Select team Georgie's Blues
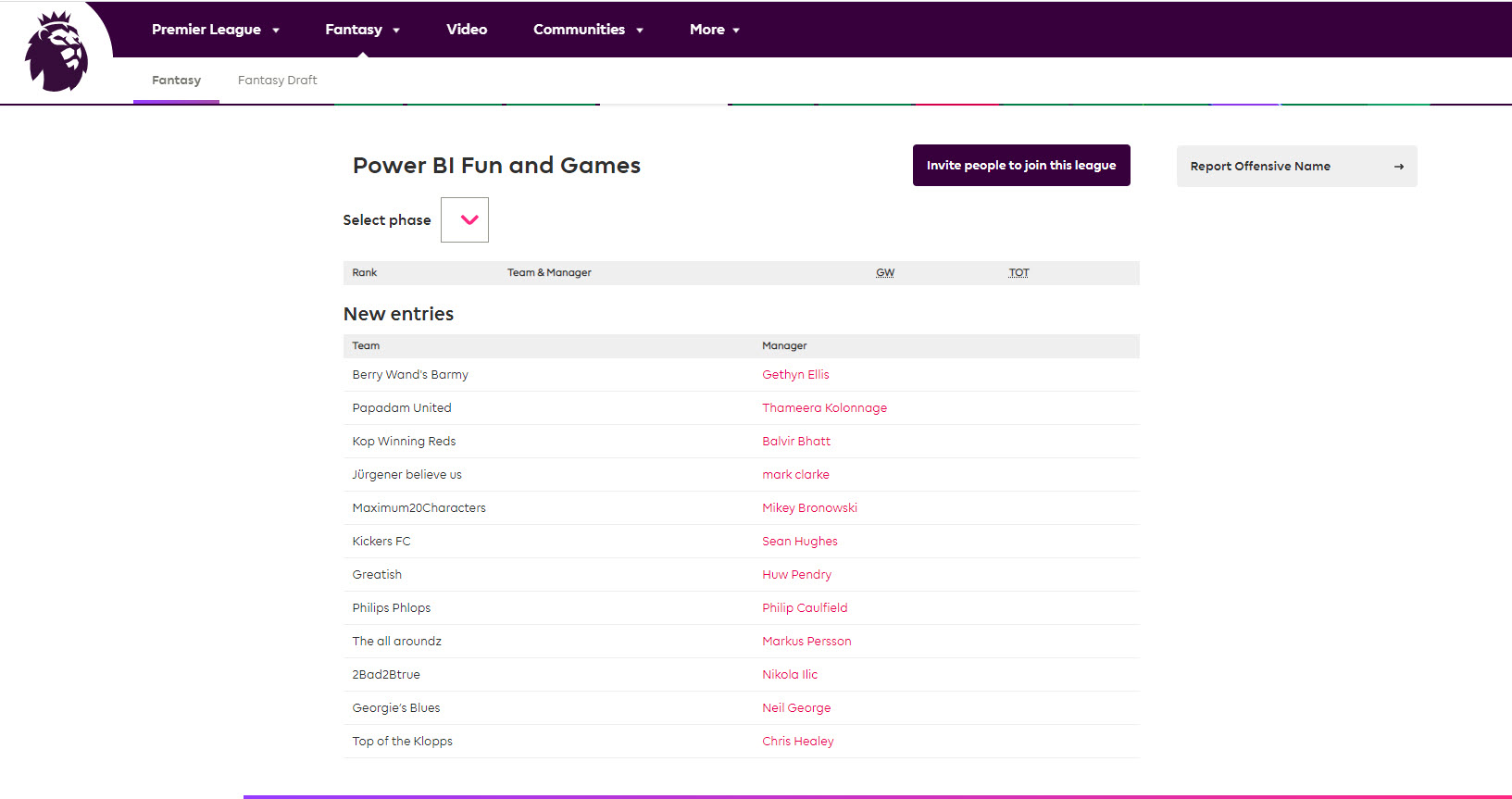 point(395,708)
